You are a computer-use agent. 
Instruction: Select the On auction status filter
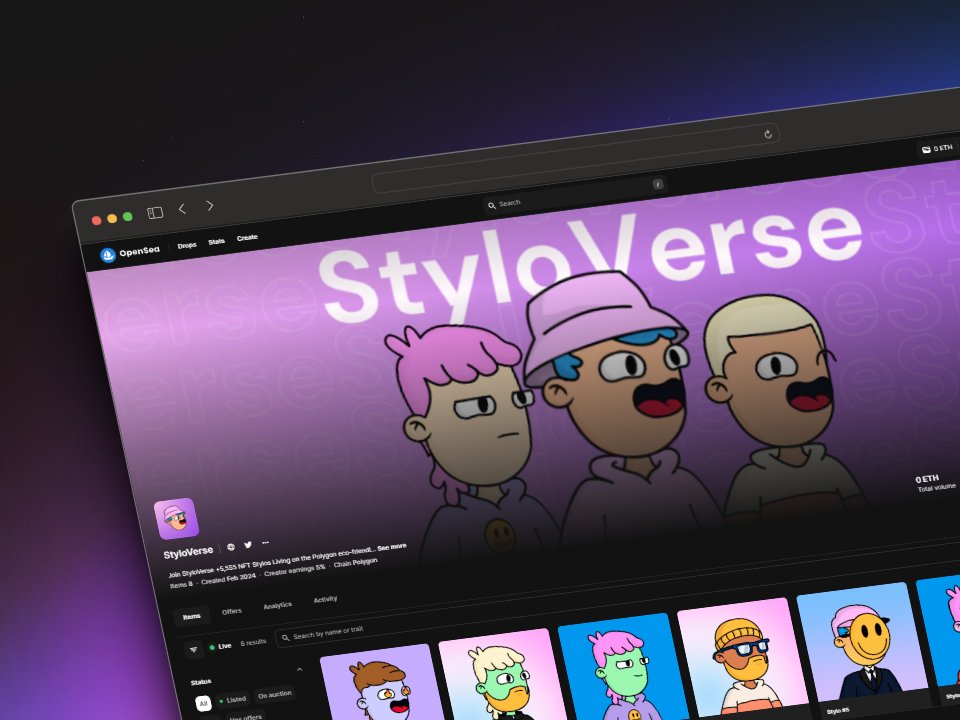[x=275, y=694]
